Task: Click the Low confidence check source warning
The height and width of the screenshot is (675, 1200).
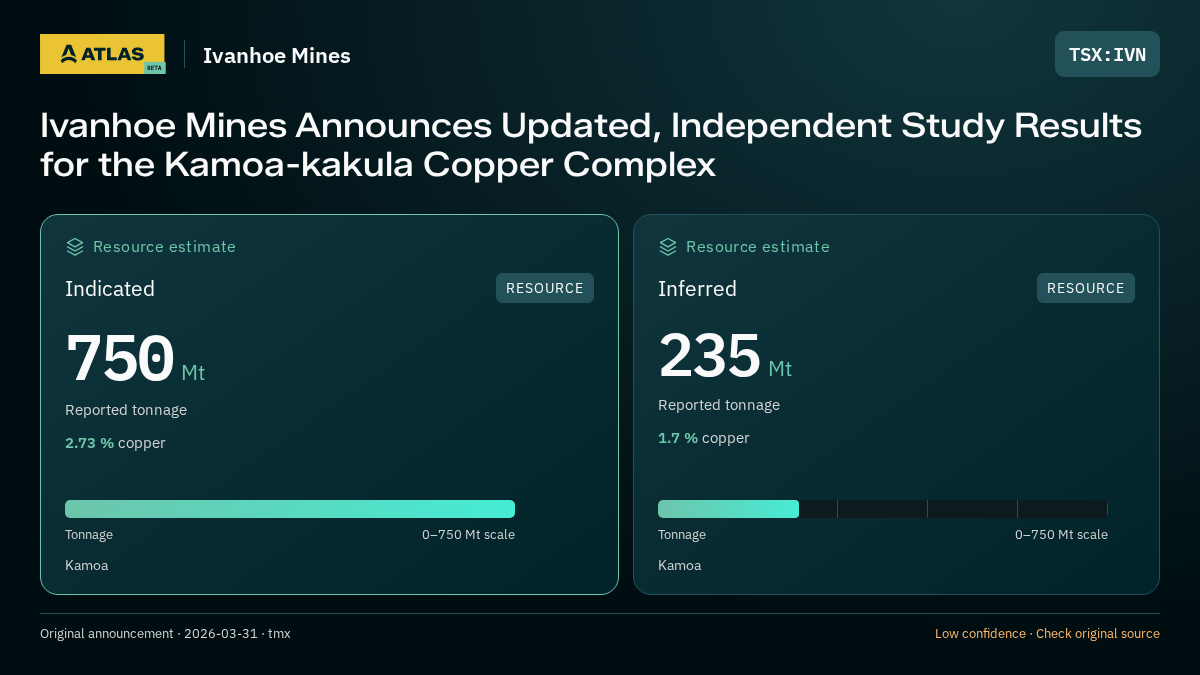Action: tap(1047, 634)
